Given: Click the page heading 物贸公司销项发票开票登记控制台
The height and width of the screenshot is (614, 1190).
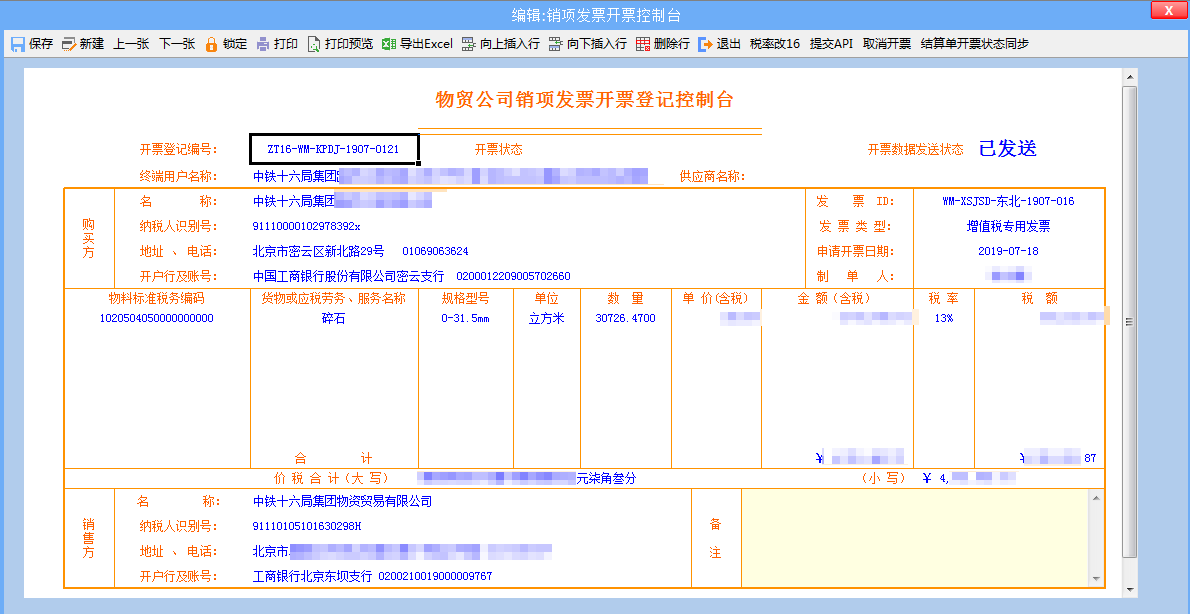Looking at the screenshot, I should [x=584, y=99].
